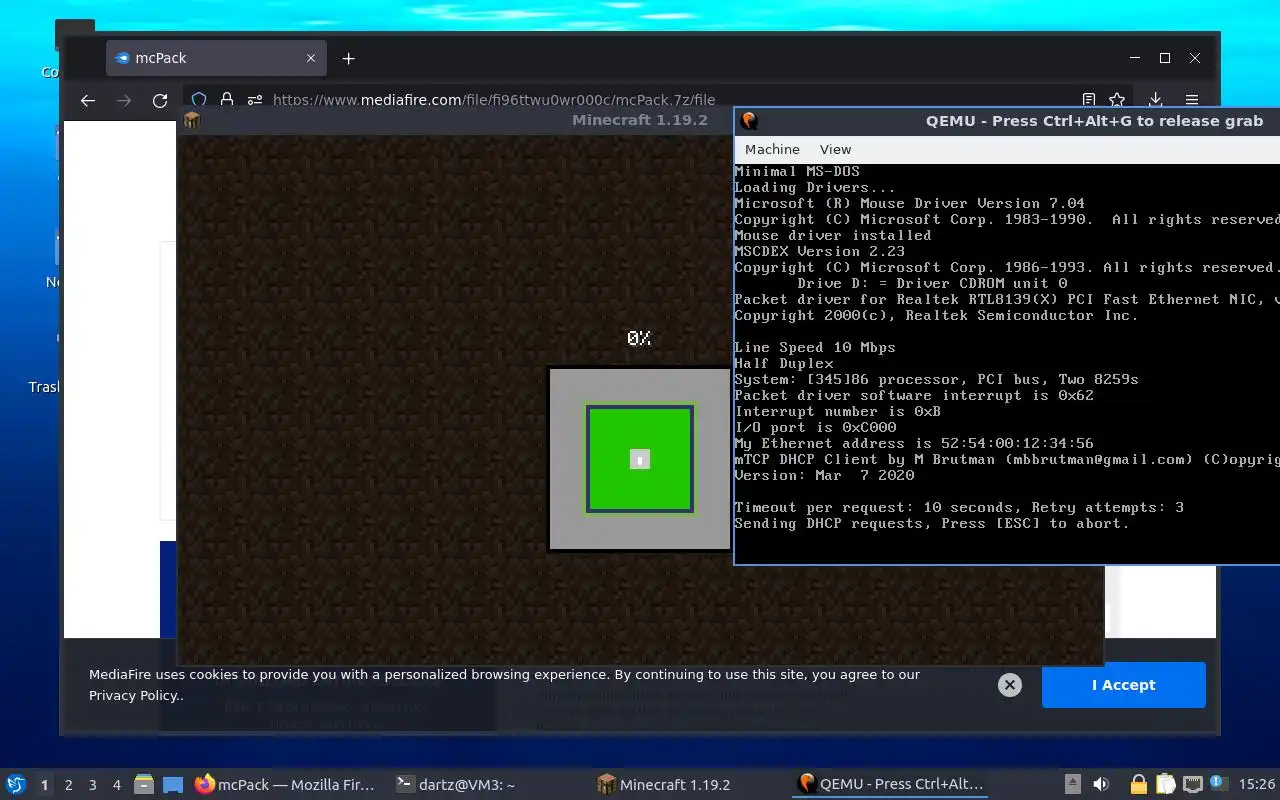Go back in the Firefox browser
The image size is (1280, 800).
pos(88,100)
